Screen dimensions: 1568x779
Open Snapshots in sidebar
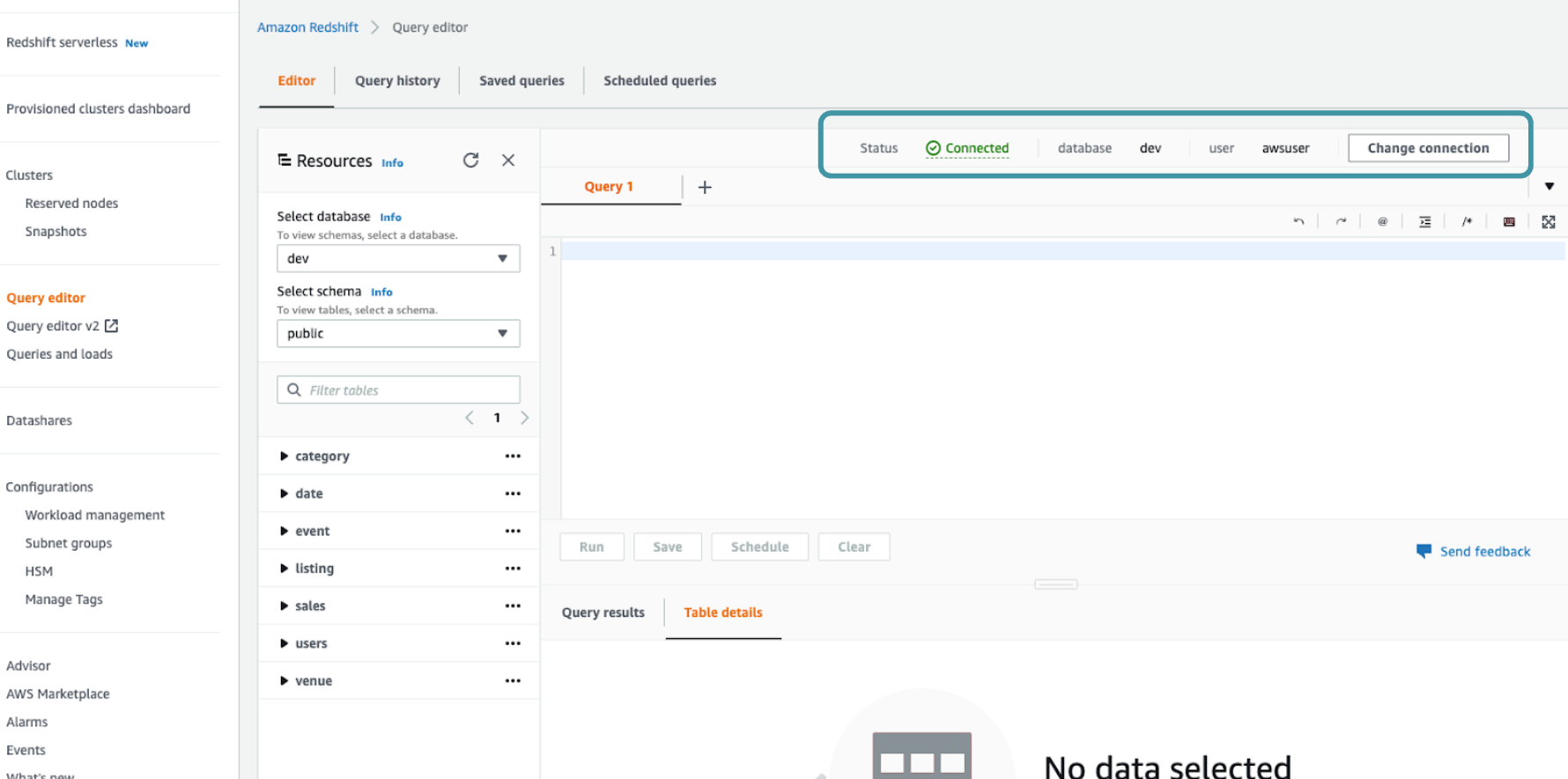(56, 231)
